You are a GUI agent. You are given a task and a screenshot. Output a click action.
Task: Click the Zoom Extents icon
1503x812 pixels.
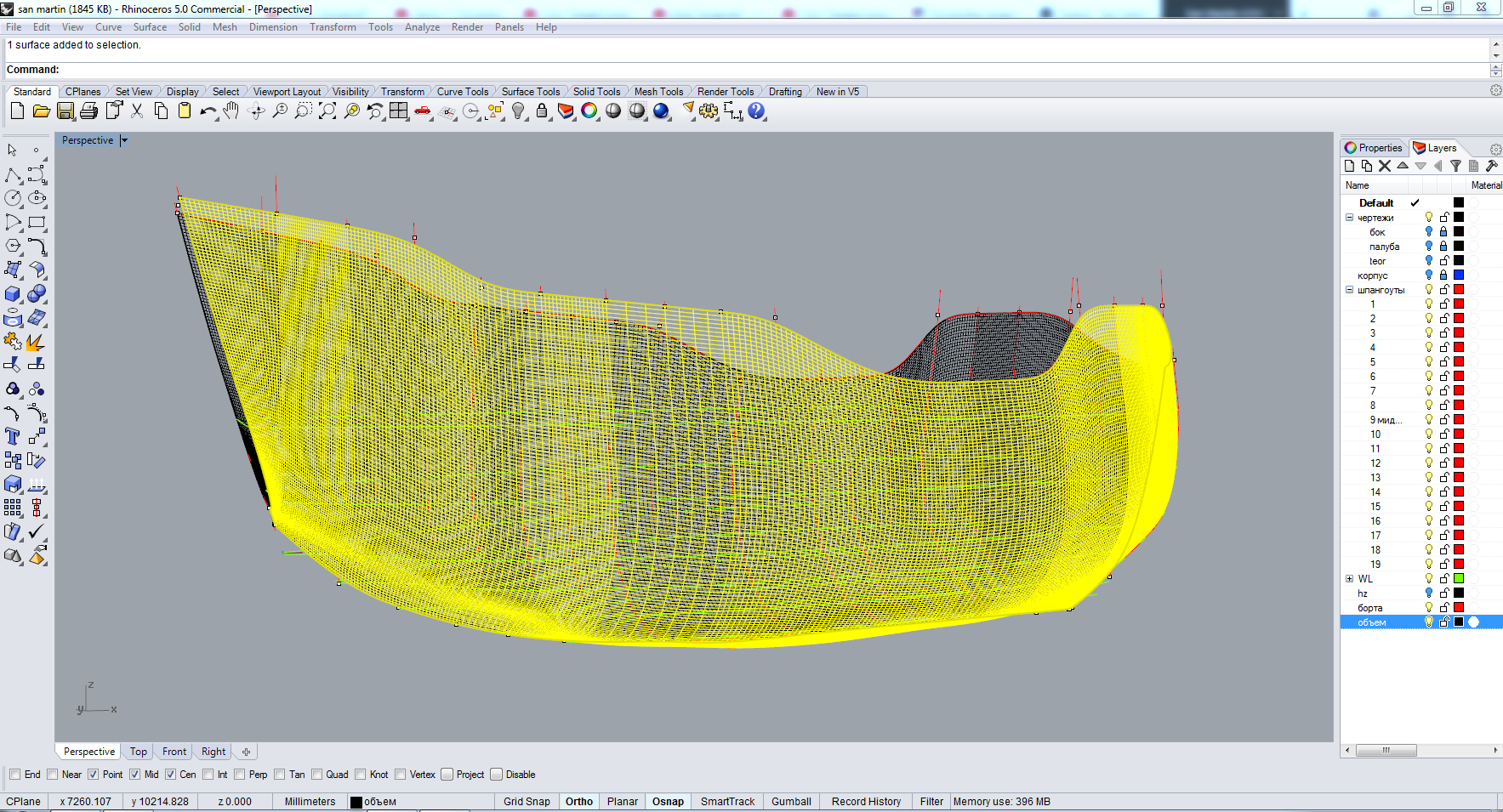(x=327, y=111)
